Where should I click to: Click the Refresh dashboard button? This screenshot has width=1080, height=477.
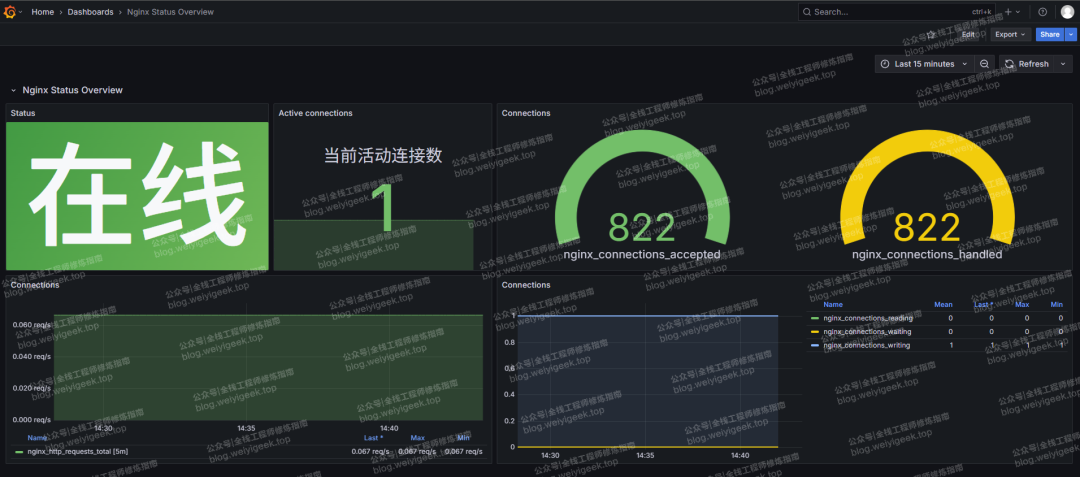coord(1026,64)
